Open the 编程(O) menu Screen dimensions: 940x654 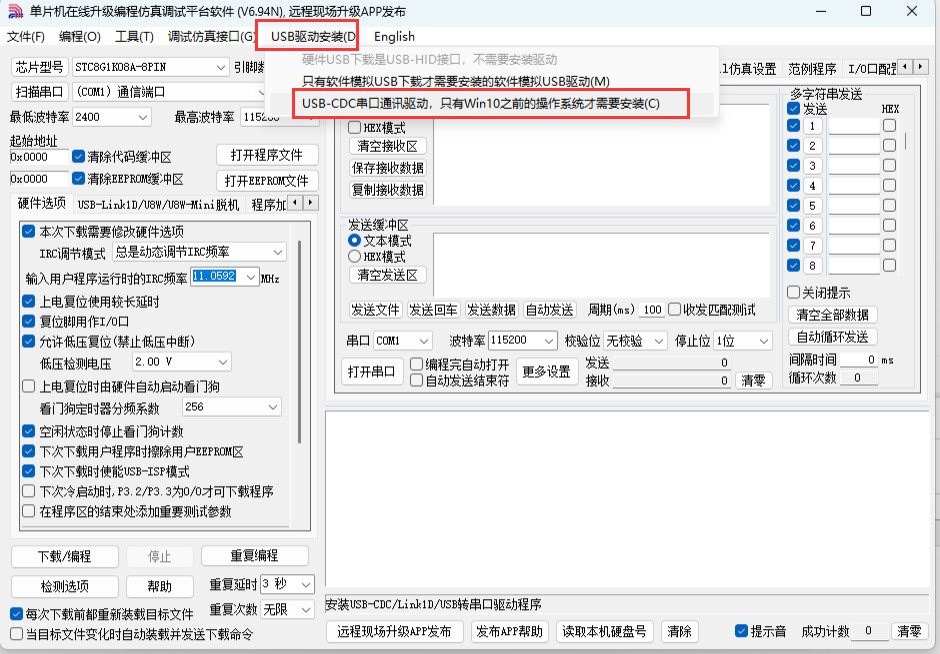point(80,37)
